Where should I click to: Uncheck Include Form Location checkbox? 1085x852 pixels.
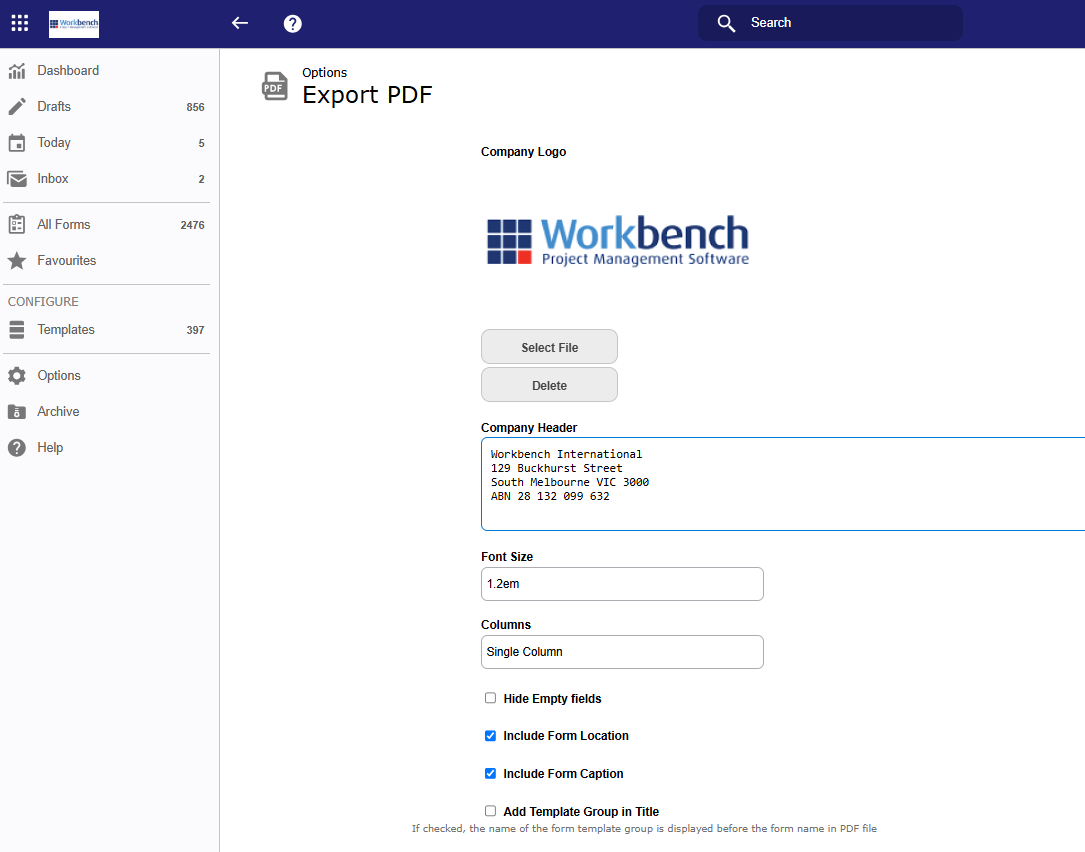click(x=491, y=736)
